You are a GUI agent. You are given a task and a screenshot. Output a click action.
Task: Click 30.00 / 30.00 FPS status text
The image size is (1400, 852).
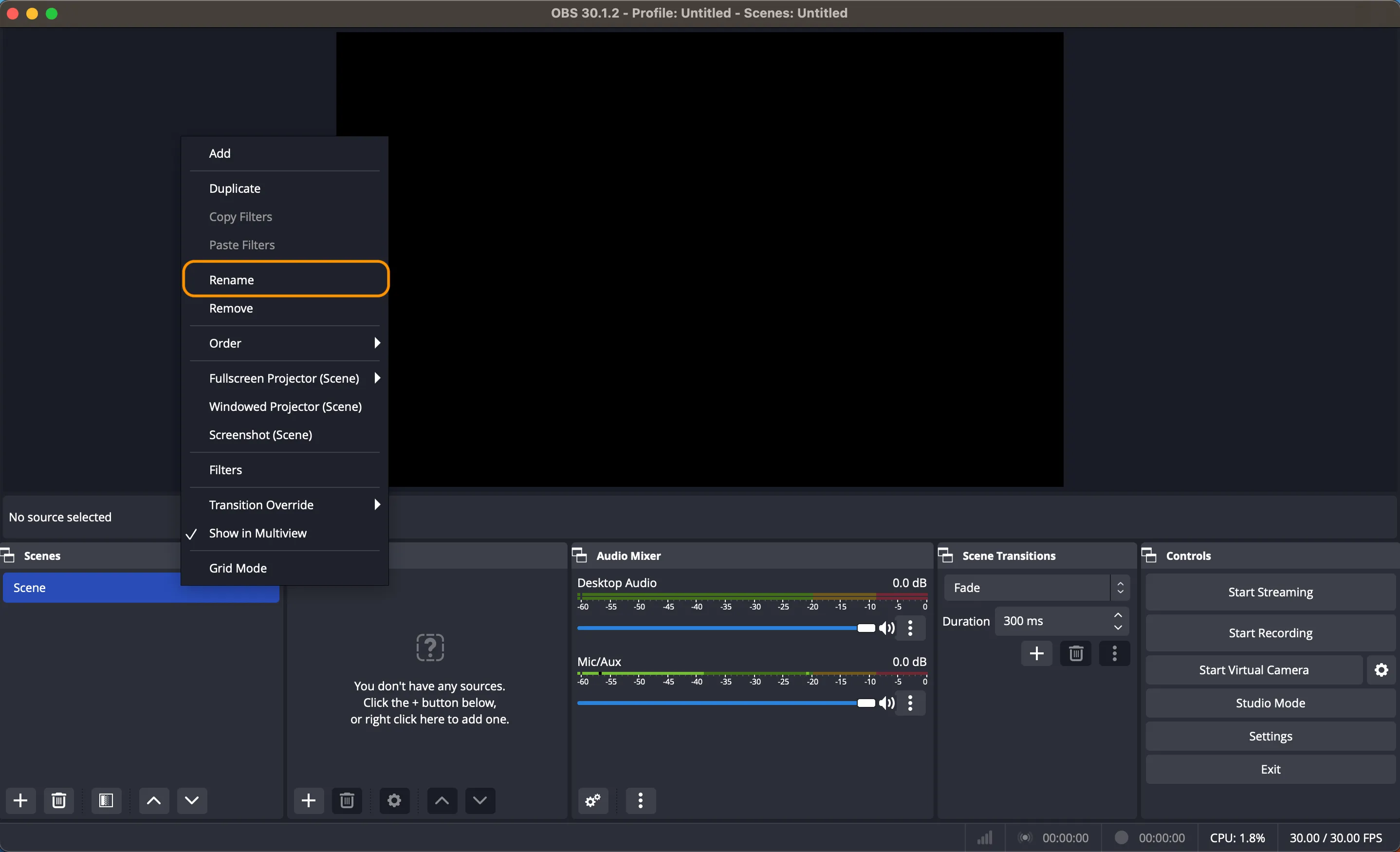[x=1335, y=838]
